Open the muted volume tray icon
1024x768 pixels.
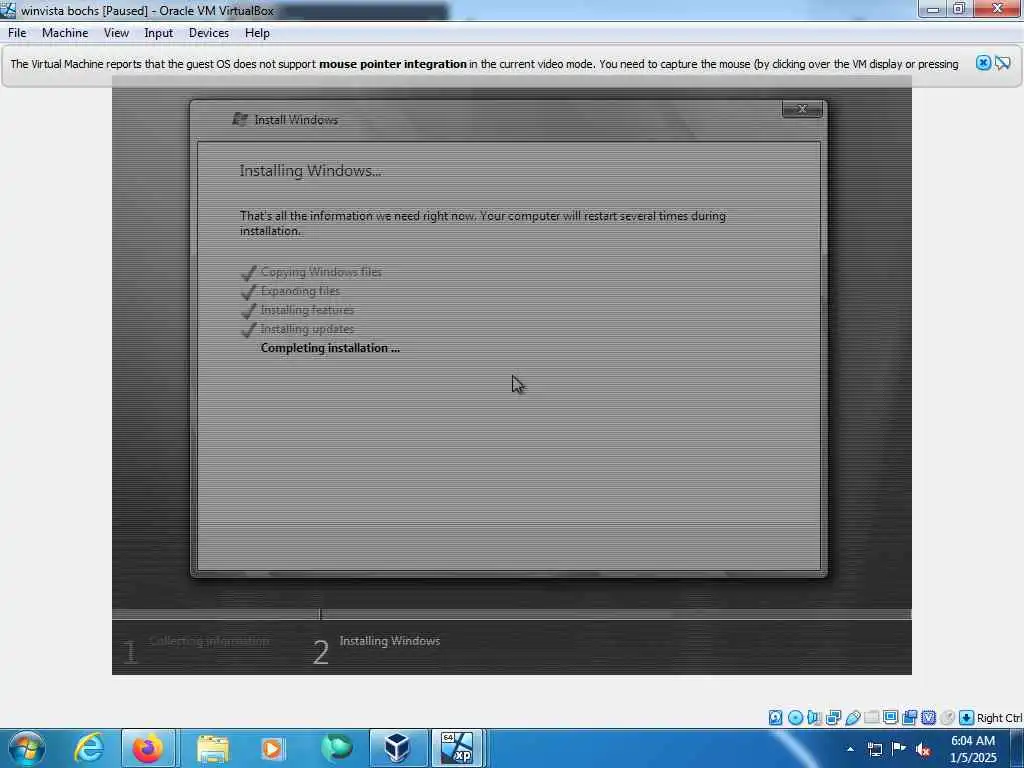[923, 749]
